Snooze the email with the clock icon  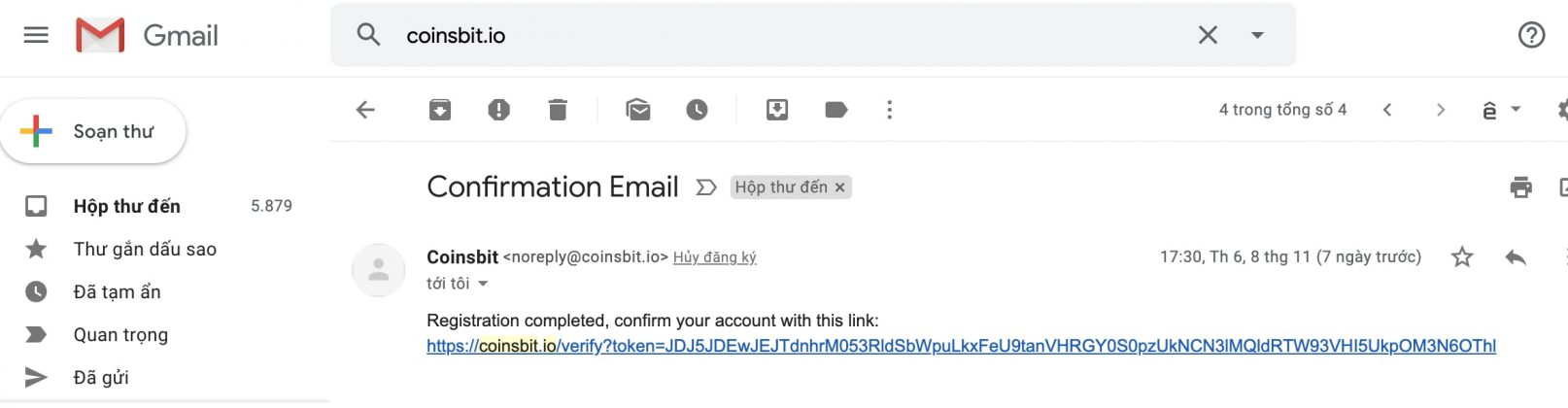697,110
